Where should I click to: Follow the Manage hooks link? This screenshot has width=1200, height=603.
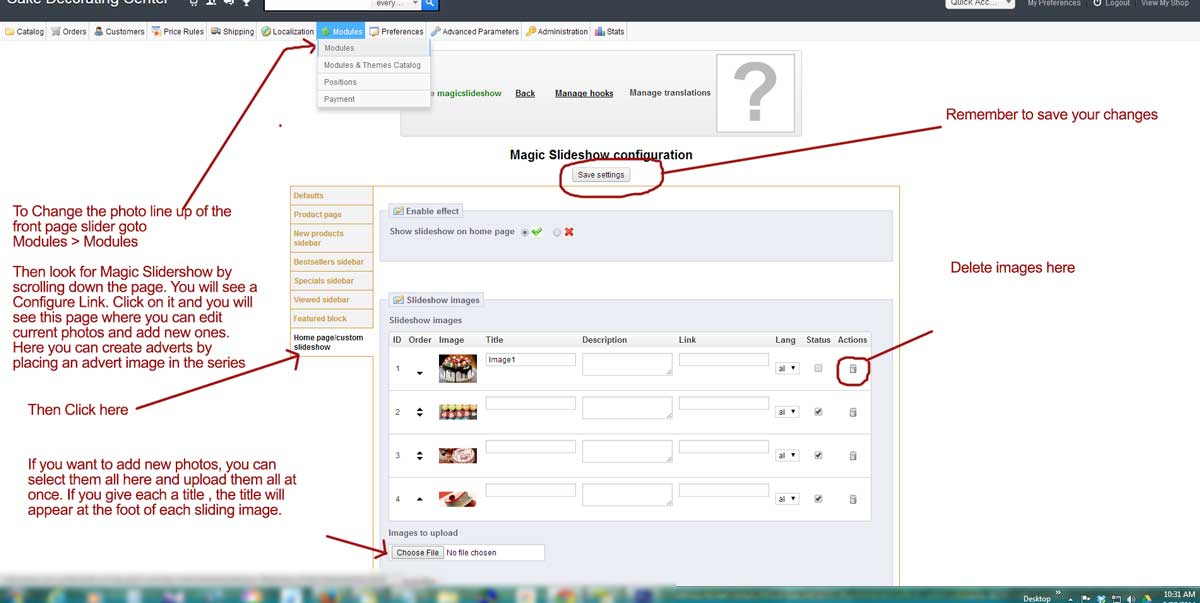click(584, 93)
